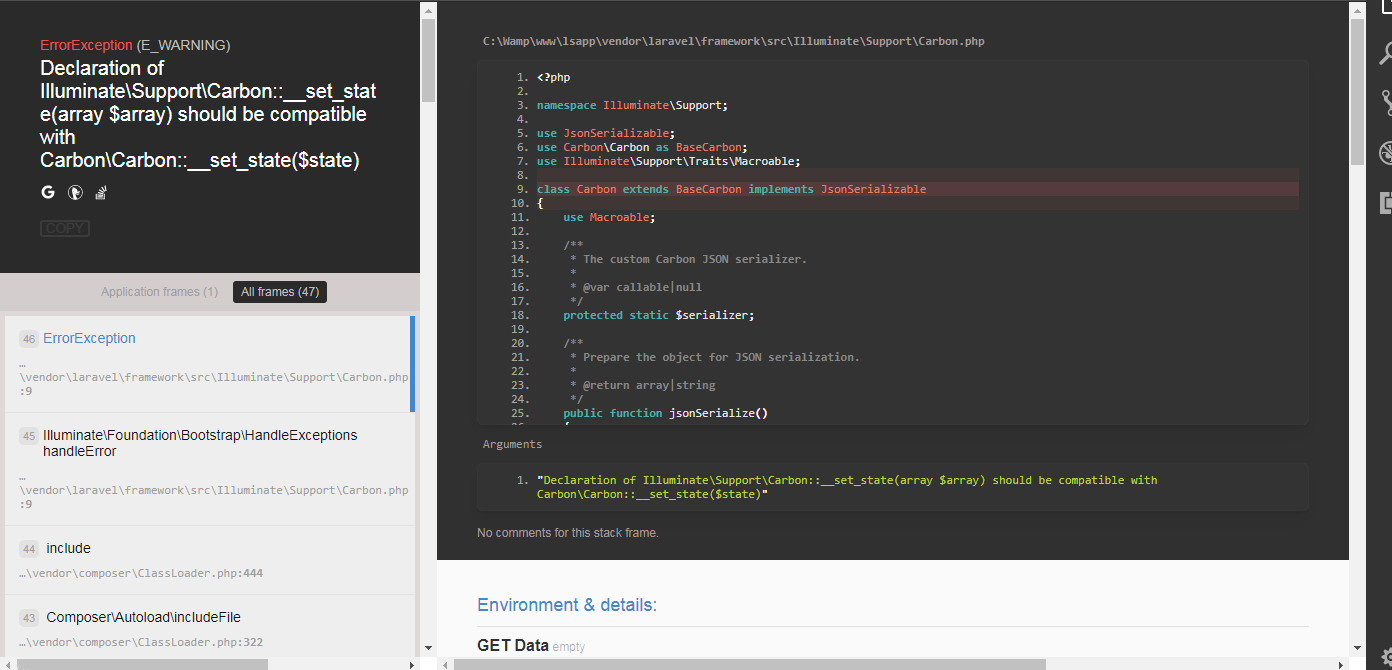The image size is (1392, 670).
Task: Click the COPY button under the error message
Action: [x=65, y=228]
